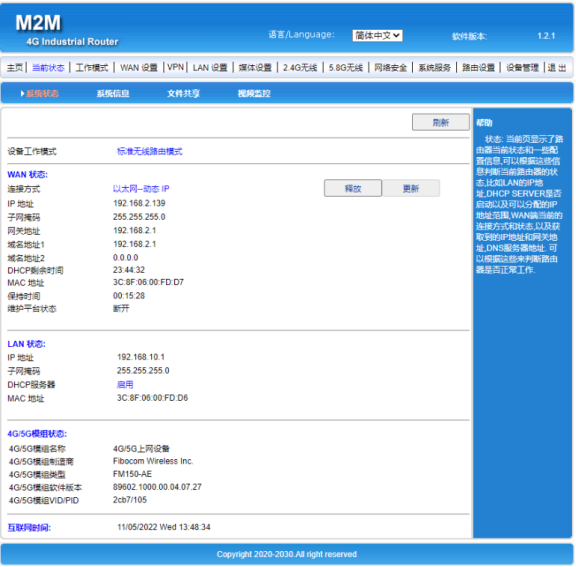Click the 更新 renew button
The image size is (576, 567).
pos(411,188)
